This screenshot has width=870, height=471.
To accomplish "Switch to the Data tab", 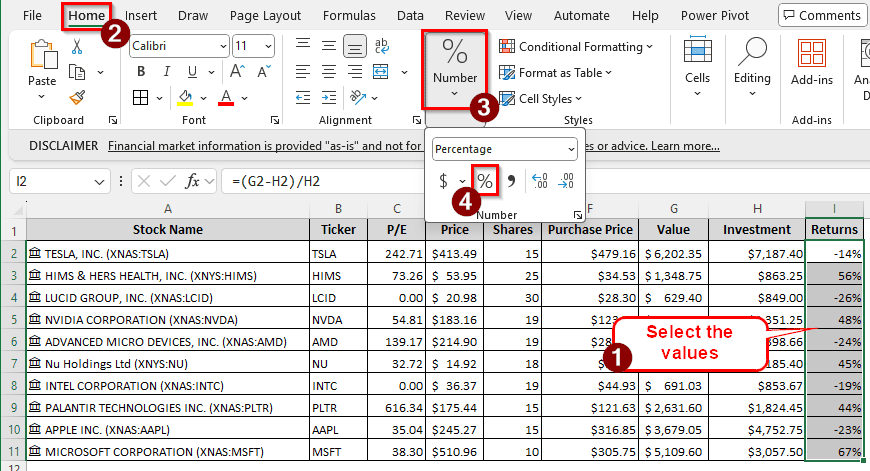I will click(410, 16).
